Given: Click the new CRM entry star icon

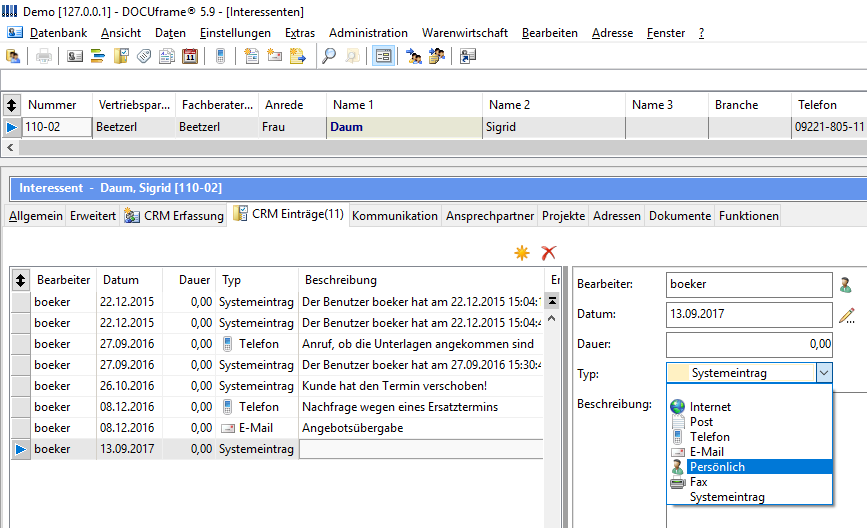Looking at the screenshot, I should coord(522,253).
